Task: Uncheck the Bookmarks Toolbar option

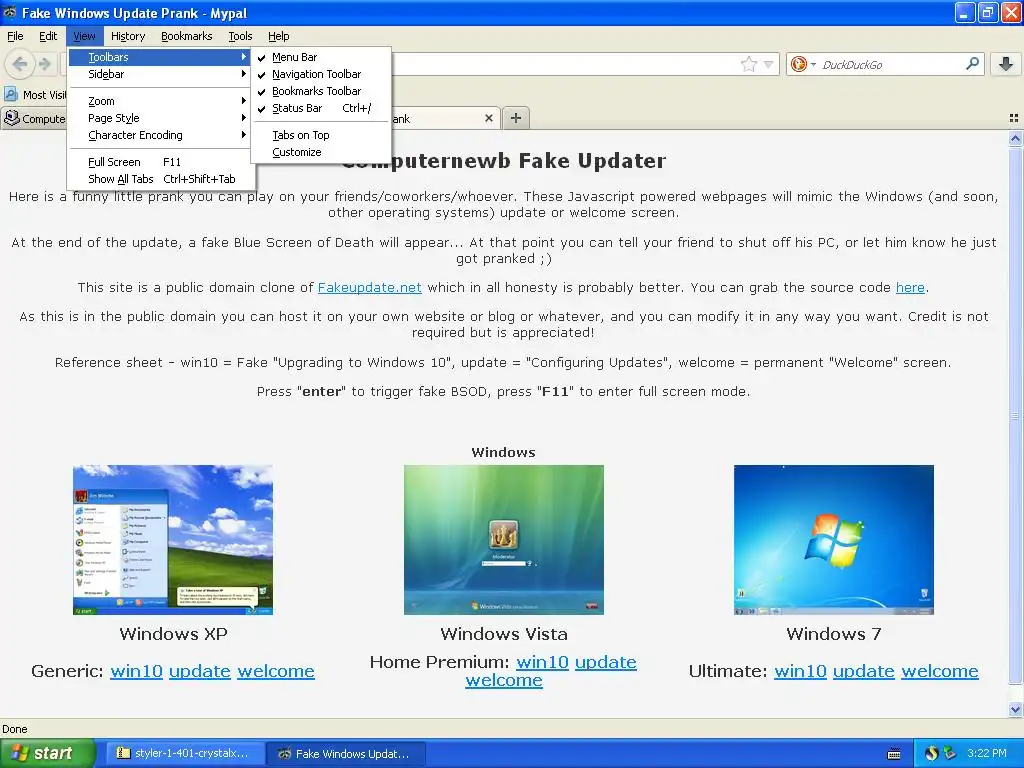Action: pos(321,91)
